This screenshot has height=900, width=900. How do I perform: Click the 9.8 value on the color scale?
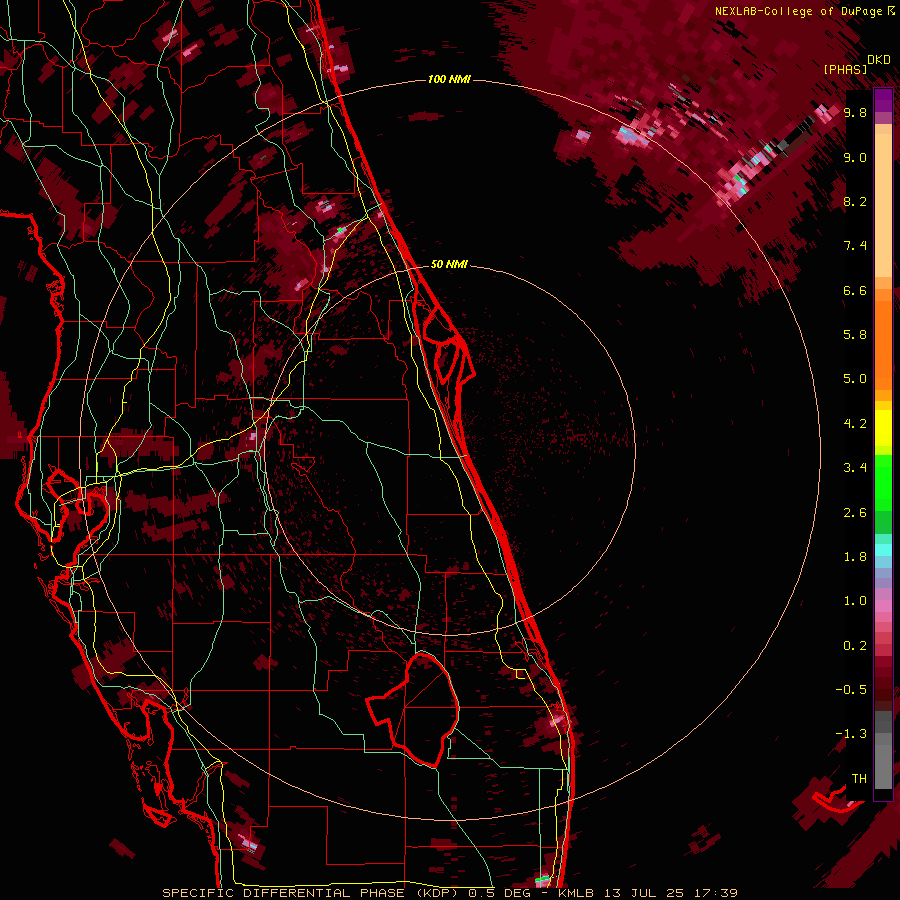pyautogui.click(x=855, y=112)
